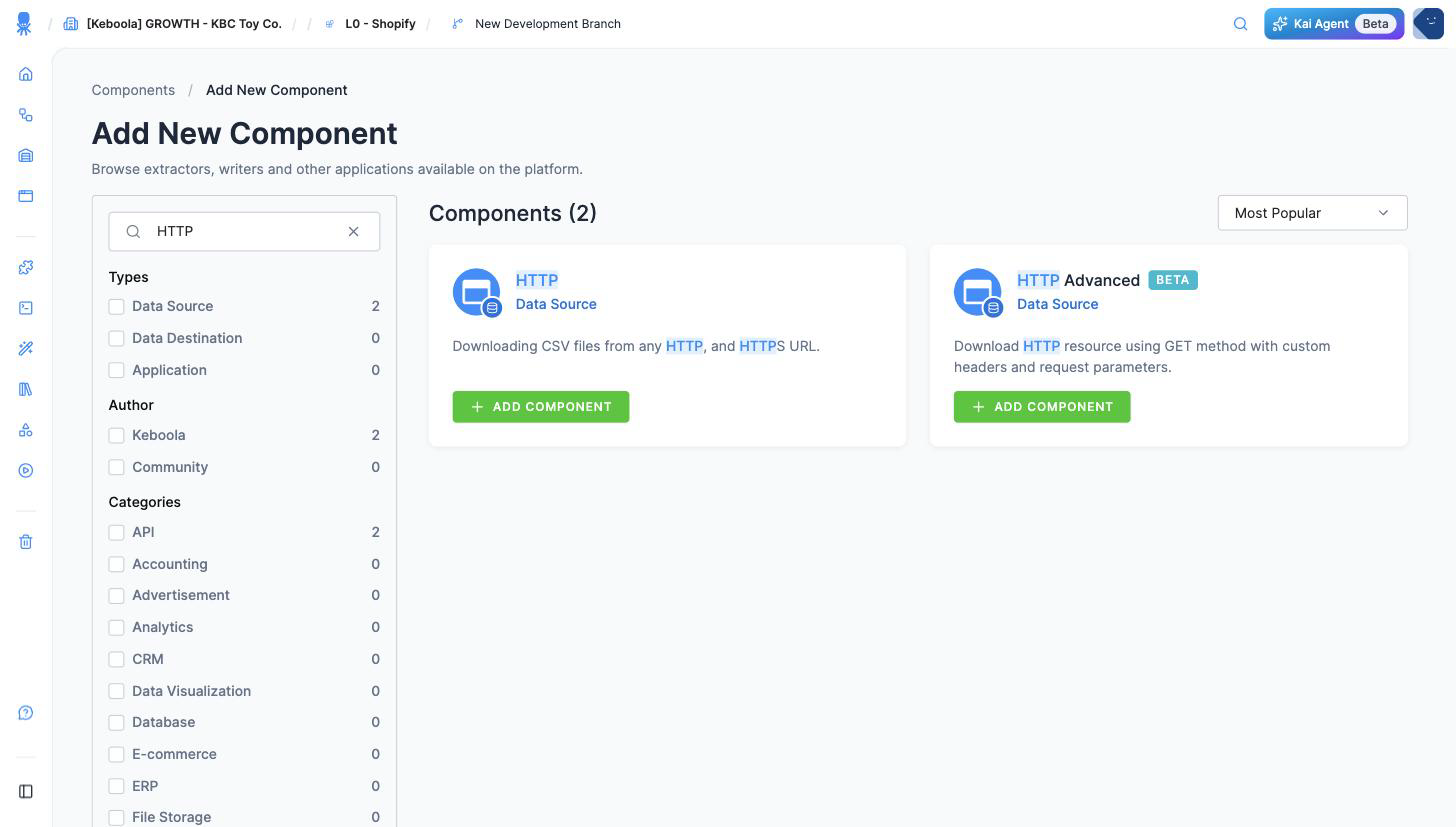The height and width of the screenshot is (827, 1456).
Task: Add the HTTP component
Action: (541, 407)
